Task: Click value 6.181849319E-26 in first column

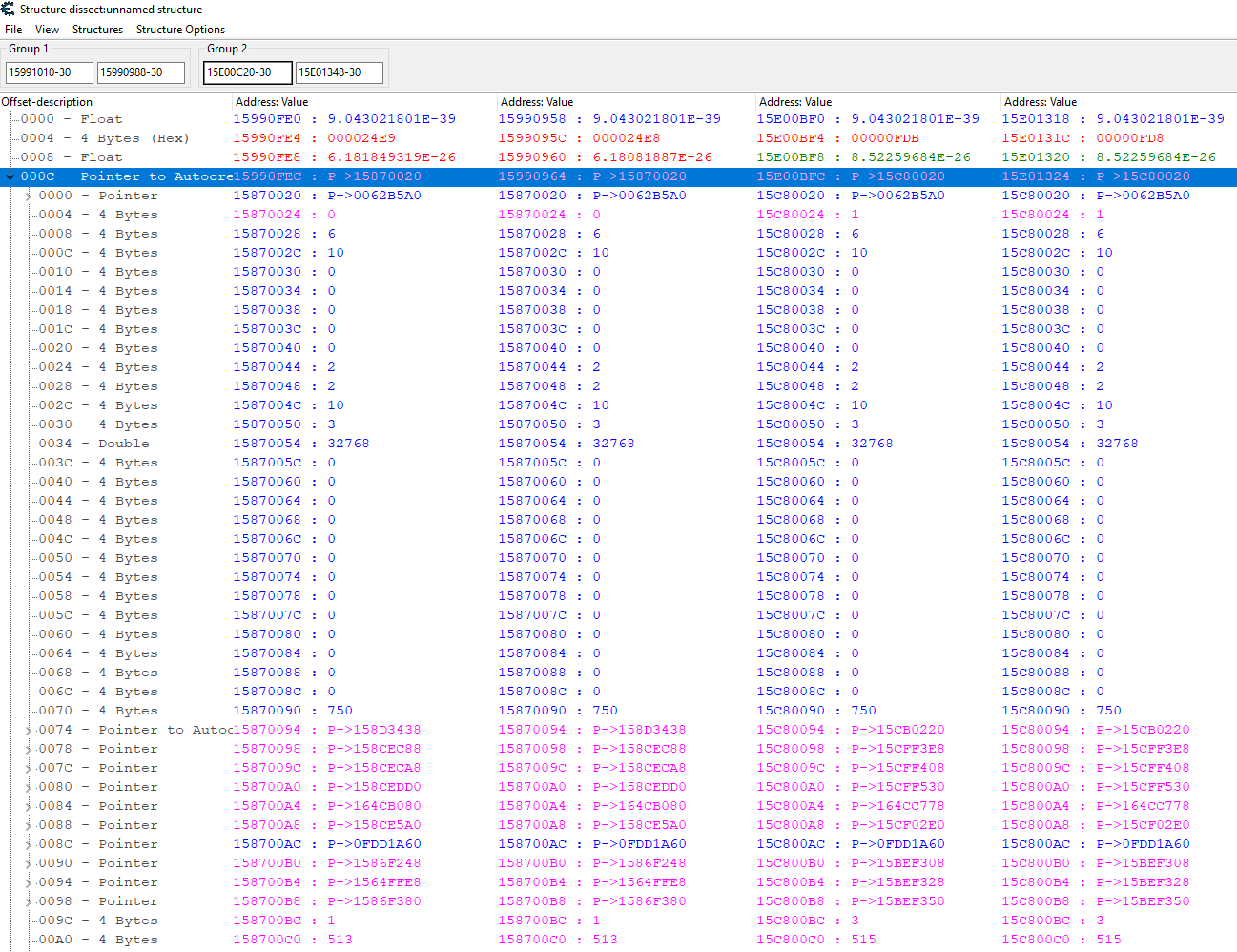Action: (x=392, y=157)
